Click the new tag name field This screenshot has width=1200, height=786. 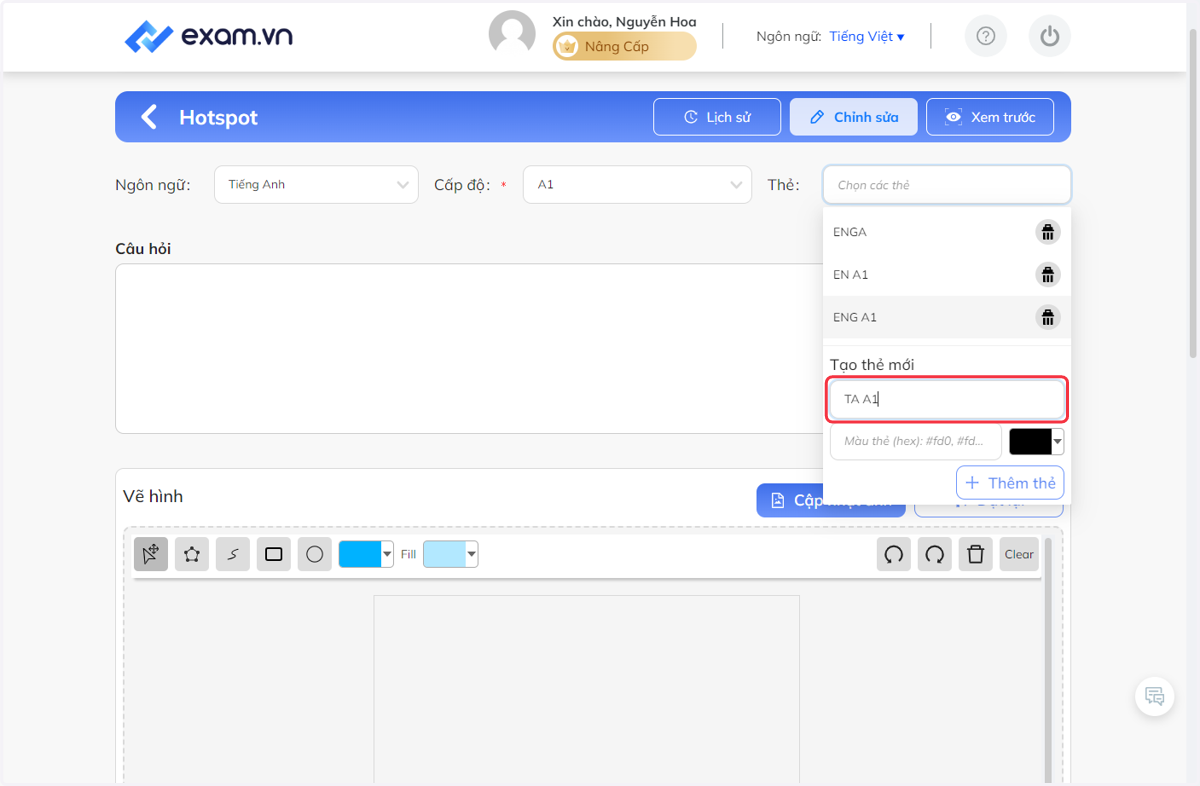point(947,399)
